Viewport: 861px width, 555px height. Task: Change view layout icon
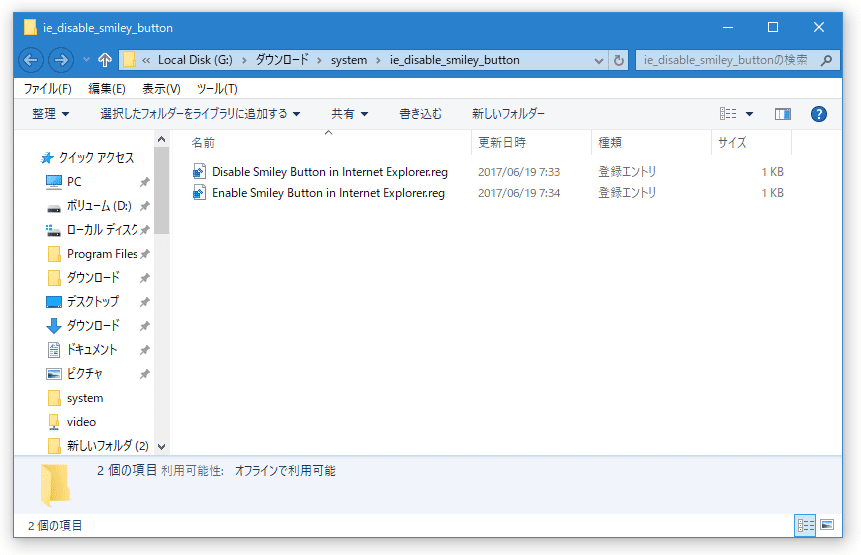[x=728, y=114]
